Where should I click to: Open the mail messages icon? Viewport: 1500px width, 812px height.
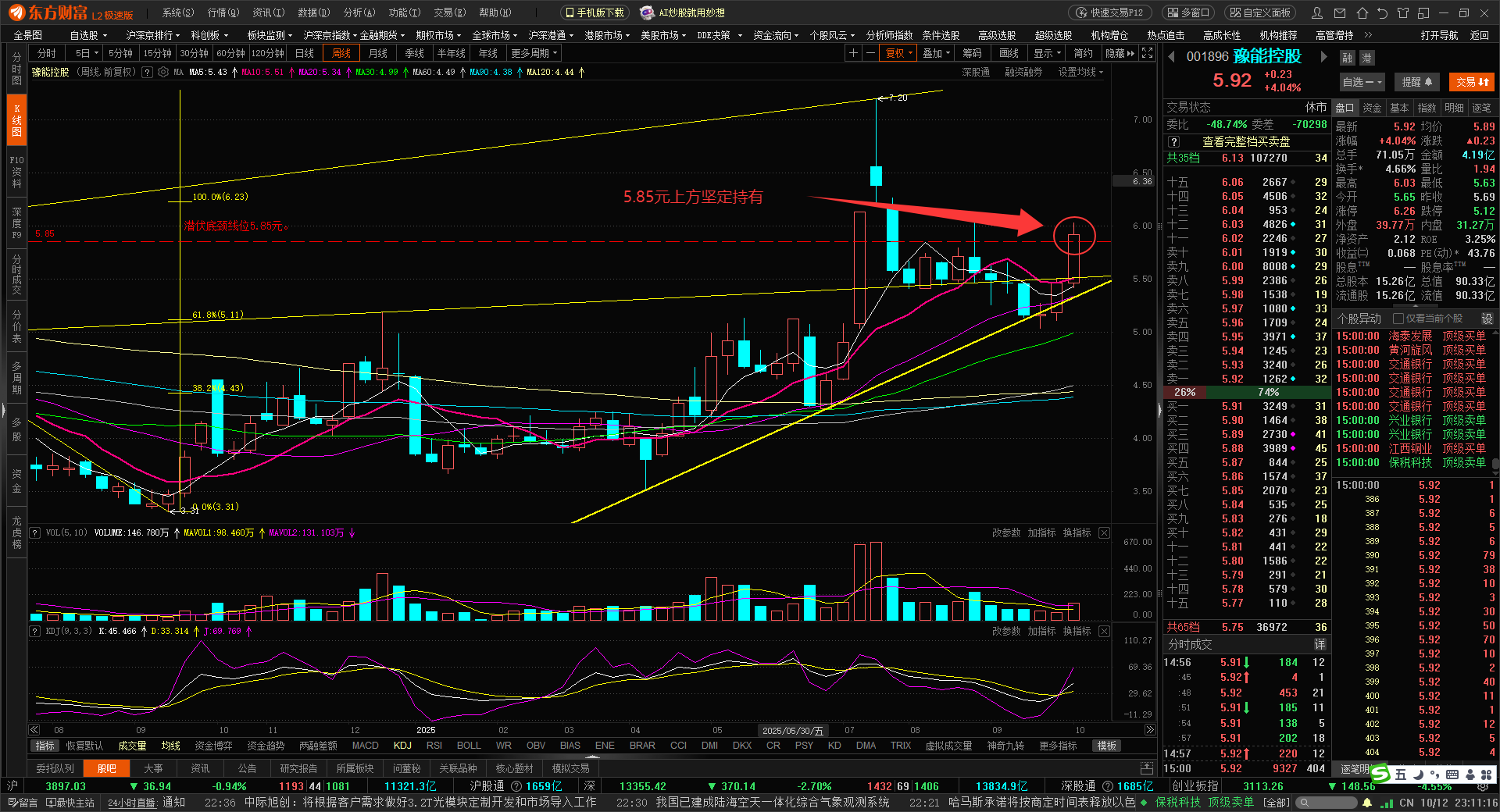click(x=1340, y=12)
